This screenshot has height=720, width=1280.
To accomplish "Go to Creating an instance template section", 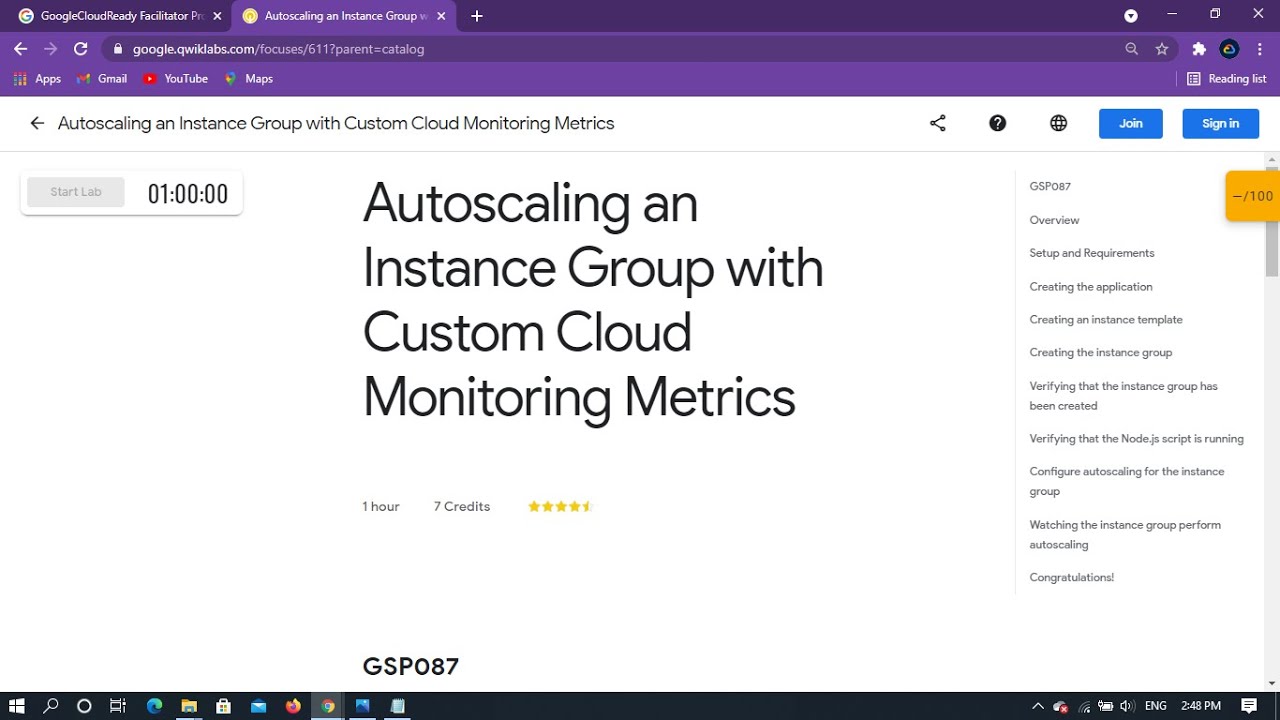I will (1106, 320).
